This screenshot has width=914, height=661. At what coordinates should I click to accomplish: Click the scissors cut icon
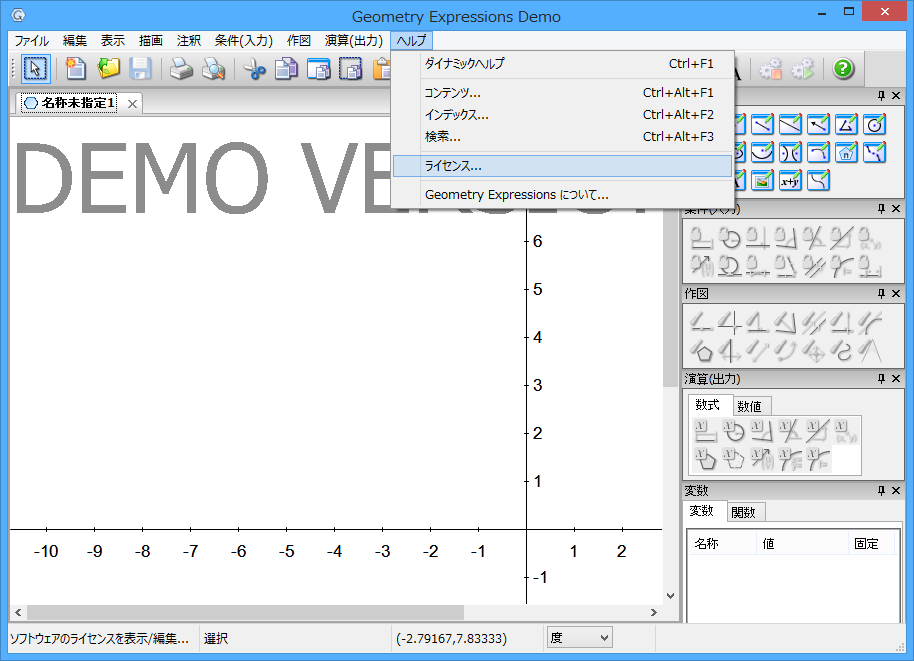pyautogui.click(x=255, y=69)
